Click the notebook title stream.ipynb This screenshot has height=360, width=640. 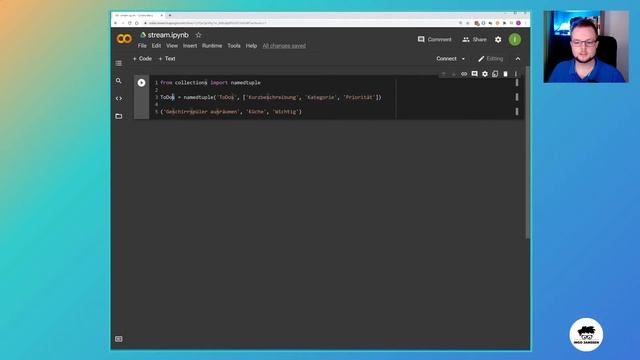click(168, 35)
